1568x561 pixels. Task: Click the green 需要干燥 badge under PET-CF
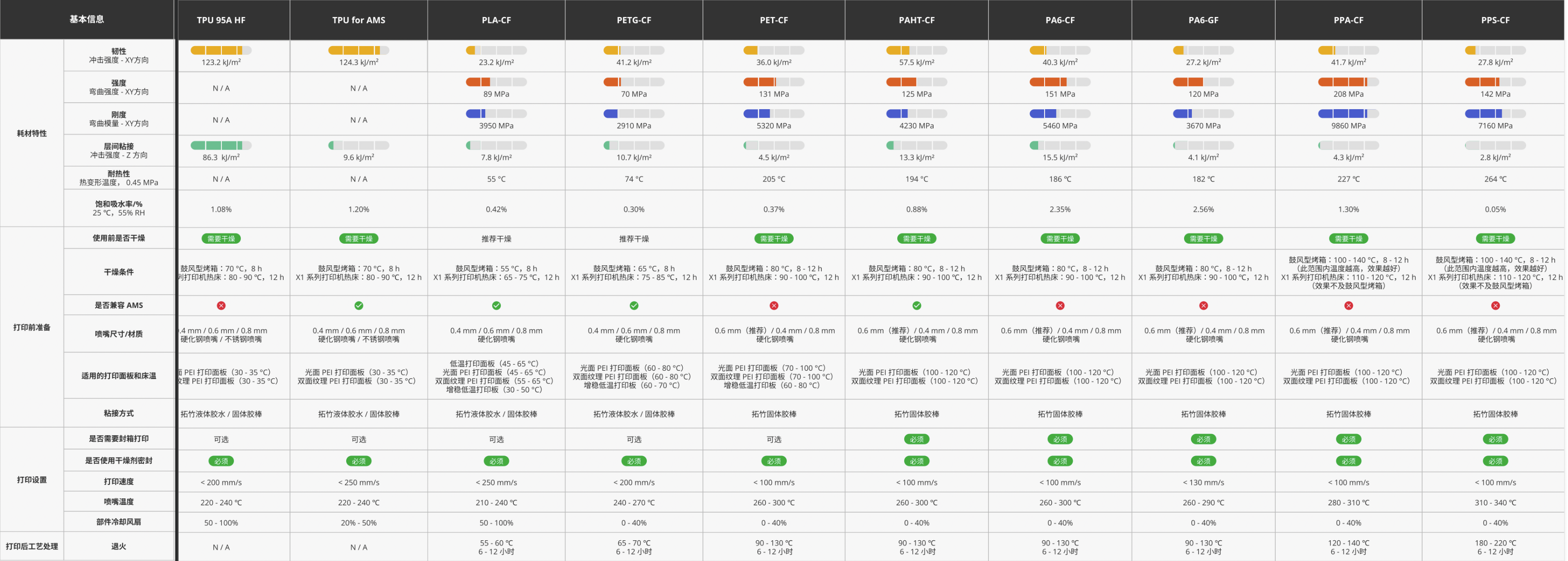(774, 239)
